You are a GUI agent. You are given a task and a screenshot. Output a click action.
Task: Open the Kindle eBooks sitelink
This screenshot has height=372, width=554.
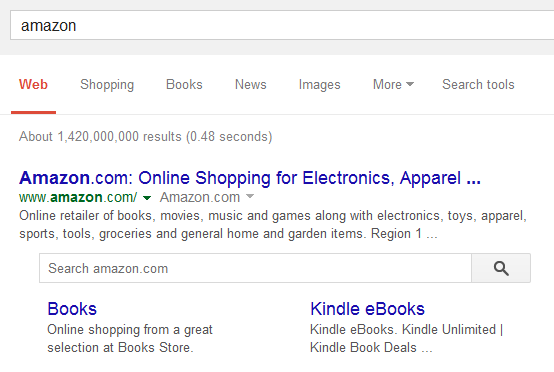(x=367, y=309)
